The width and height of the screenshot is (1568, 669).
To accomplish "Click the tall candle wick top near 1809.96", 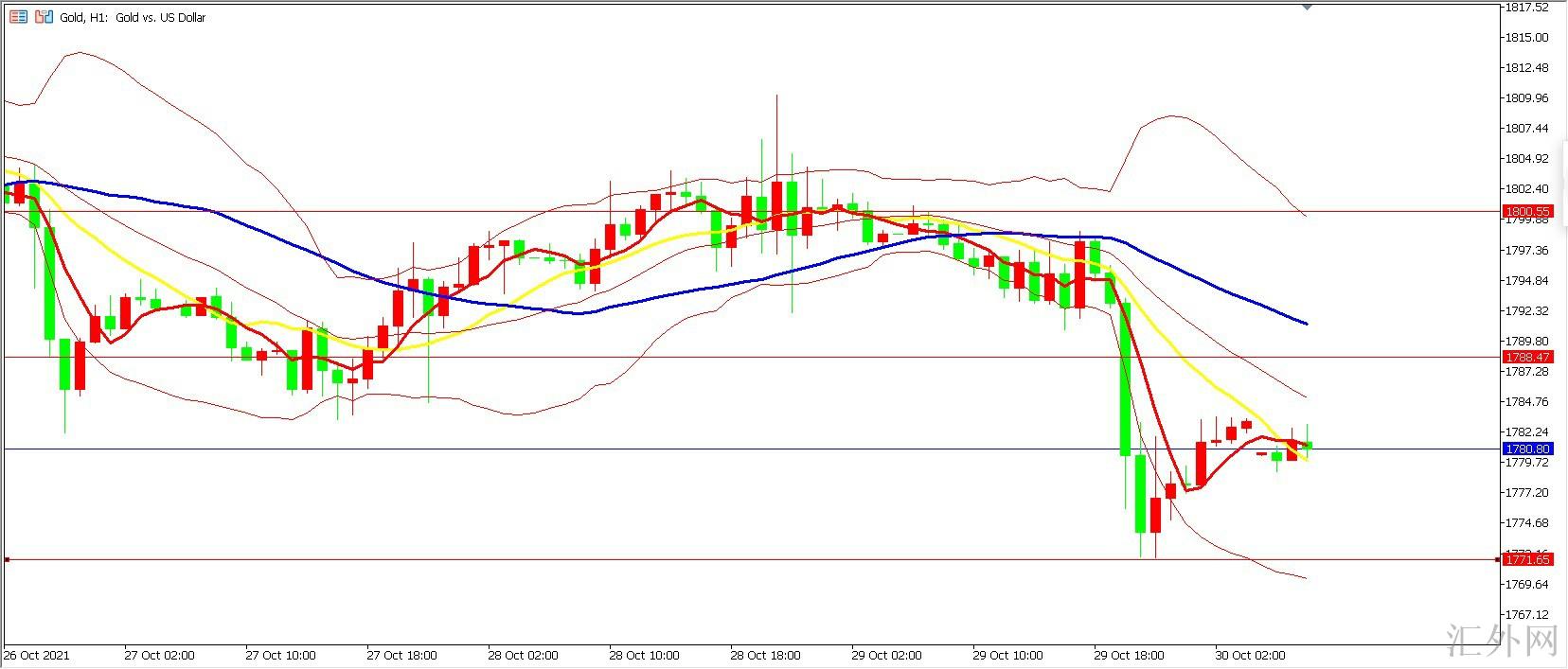I will (776, 97).
